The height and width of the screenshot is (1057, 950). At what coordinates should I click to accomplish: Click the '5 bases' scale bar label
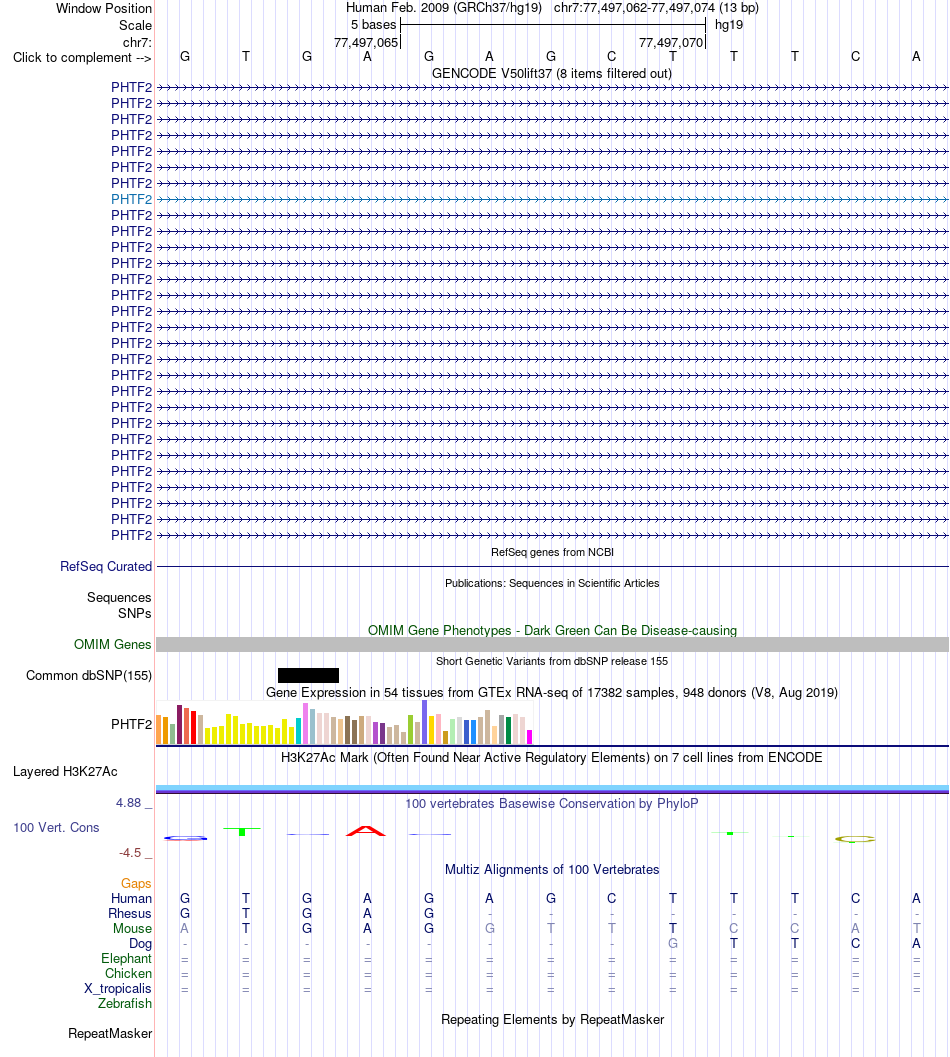(374, 25)
